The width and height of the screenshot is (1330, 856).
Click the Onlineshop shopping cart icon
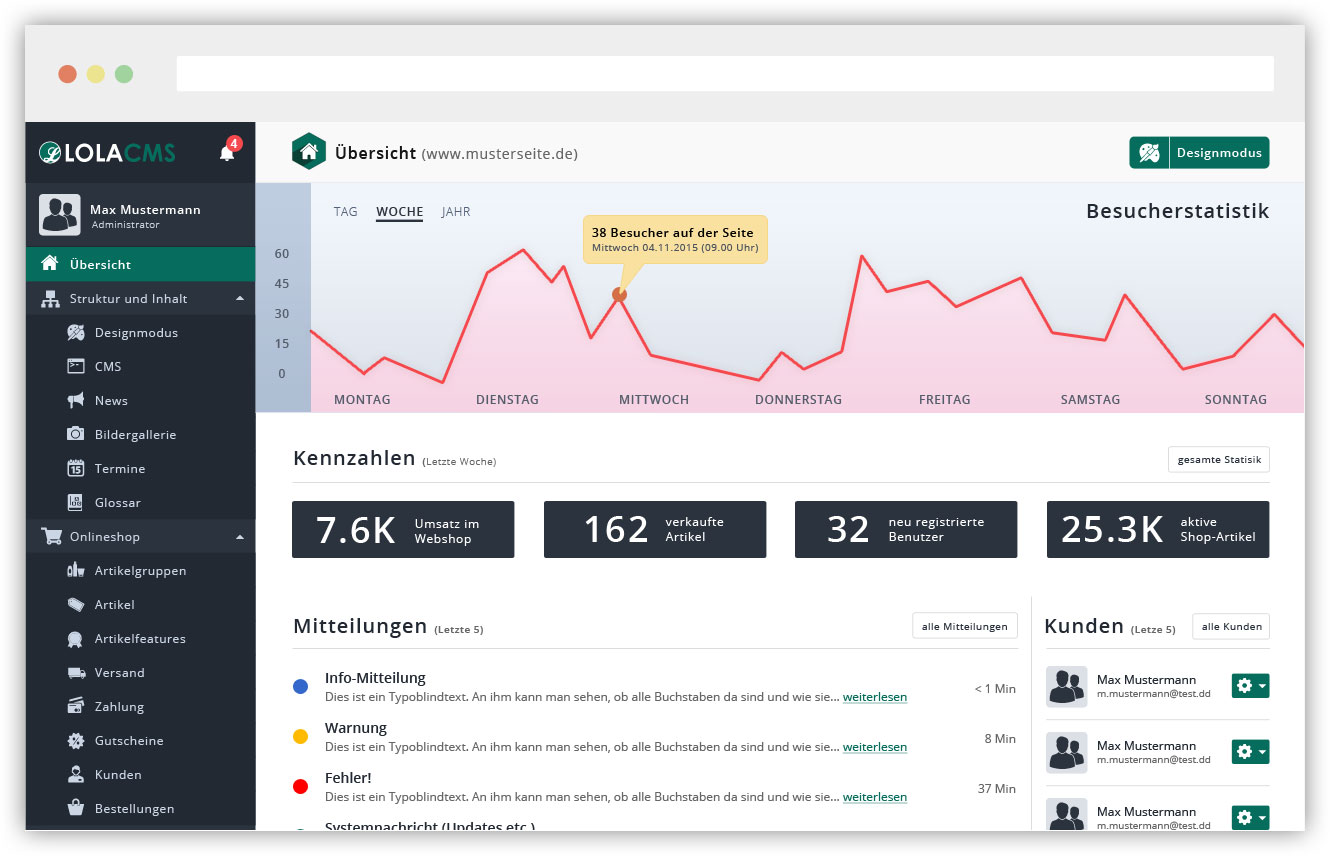[50, 536]
